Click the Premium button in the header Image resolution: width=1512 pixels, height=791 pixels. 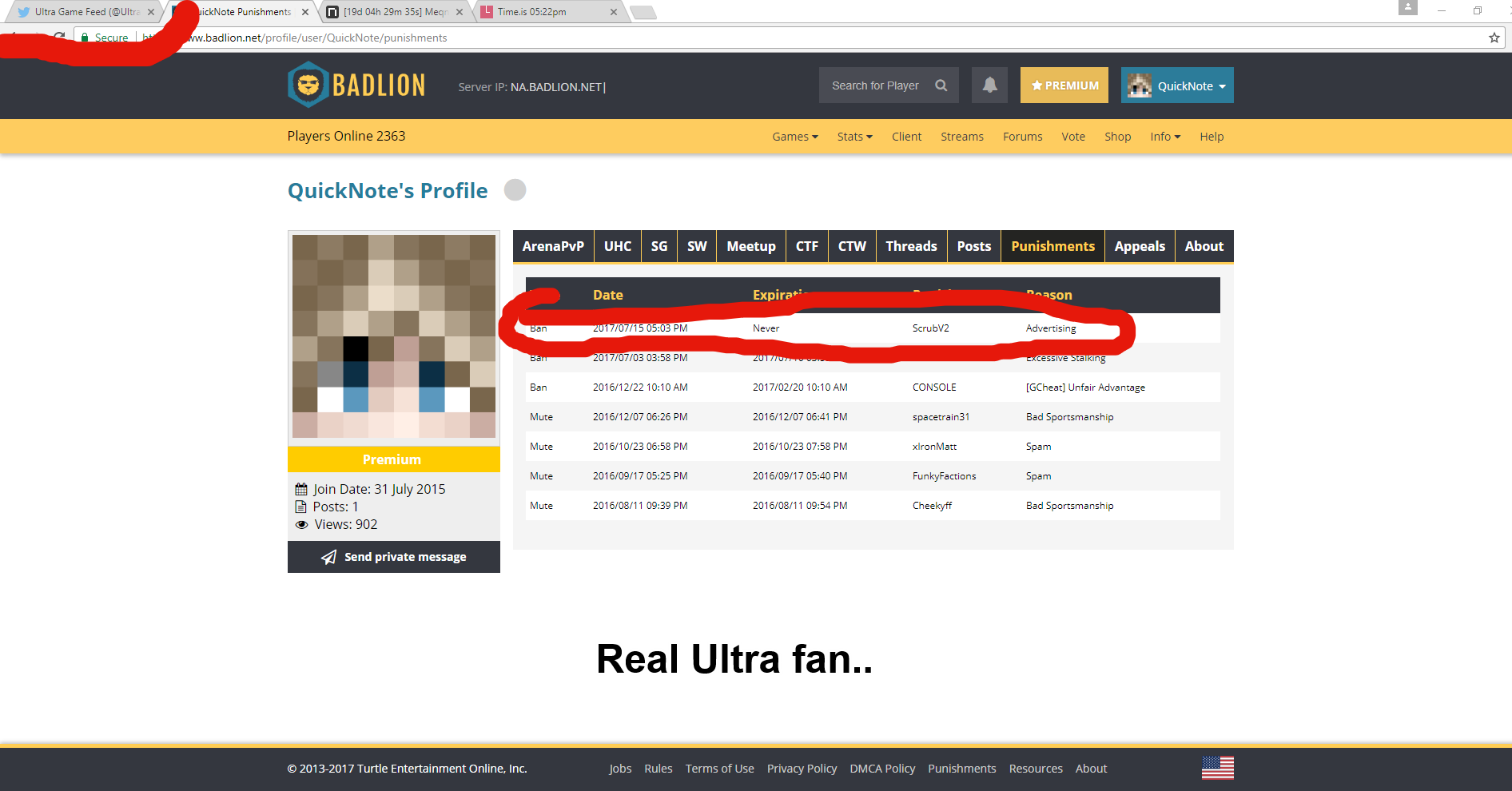1064,85
